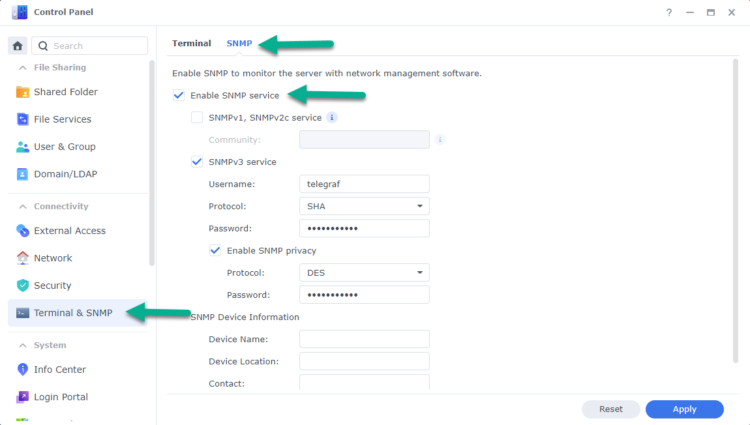This screenshot has width=750, height=425.
Task: Click SNMPv1 service info icon
Action: click(x=332, y=117)
